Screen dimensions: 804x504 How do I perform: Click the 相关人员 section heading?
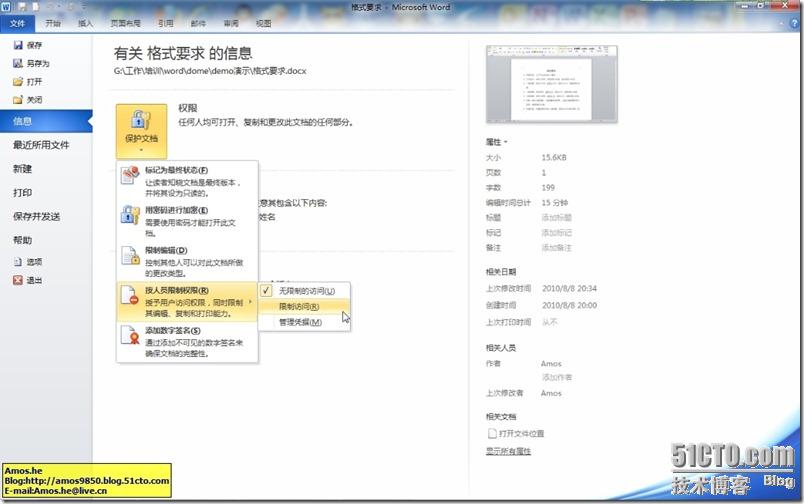click(x=501, y=348)
